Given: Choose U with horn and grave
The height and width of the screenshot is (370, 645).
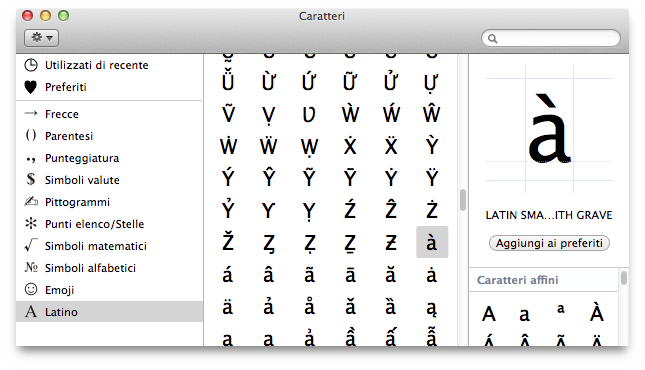Looking at the screenshot, I should point(269,81).
